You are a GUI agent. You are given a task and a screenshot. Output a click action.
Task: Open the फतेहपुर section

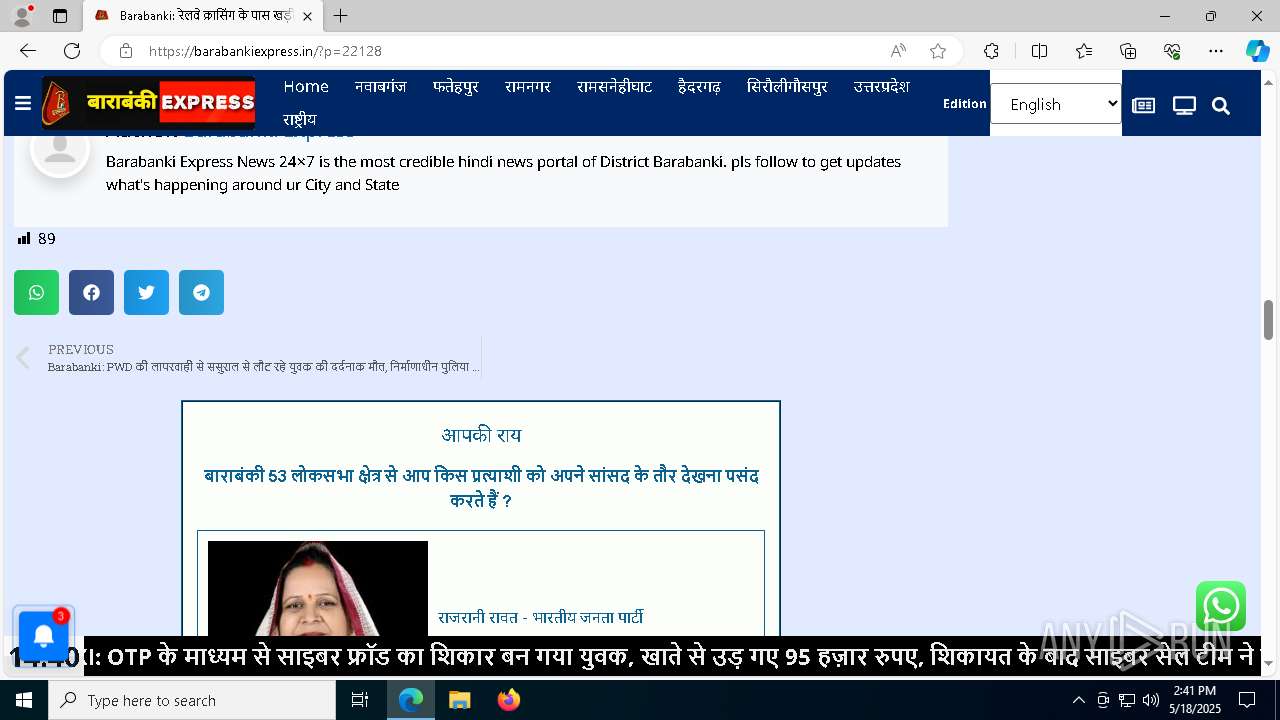coord(456,87)
